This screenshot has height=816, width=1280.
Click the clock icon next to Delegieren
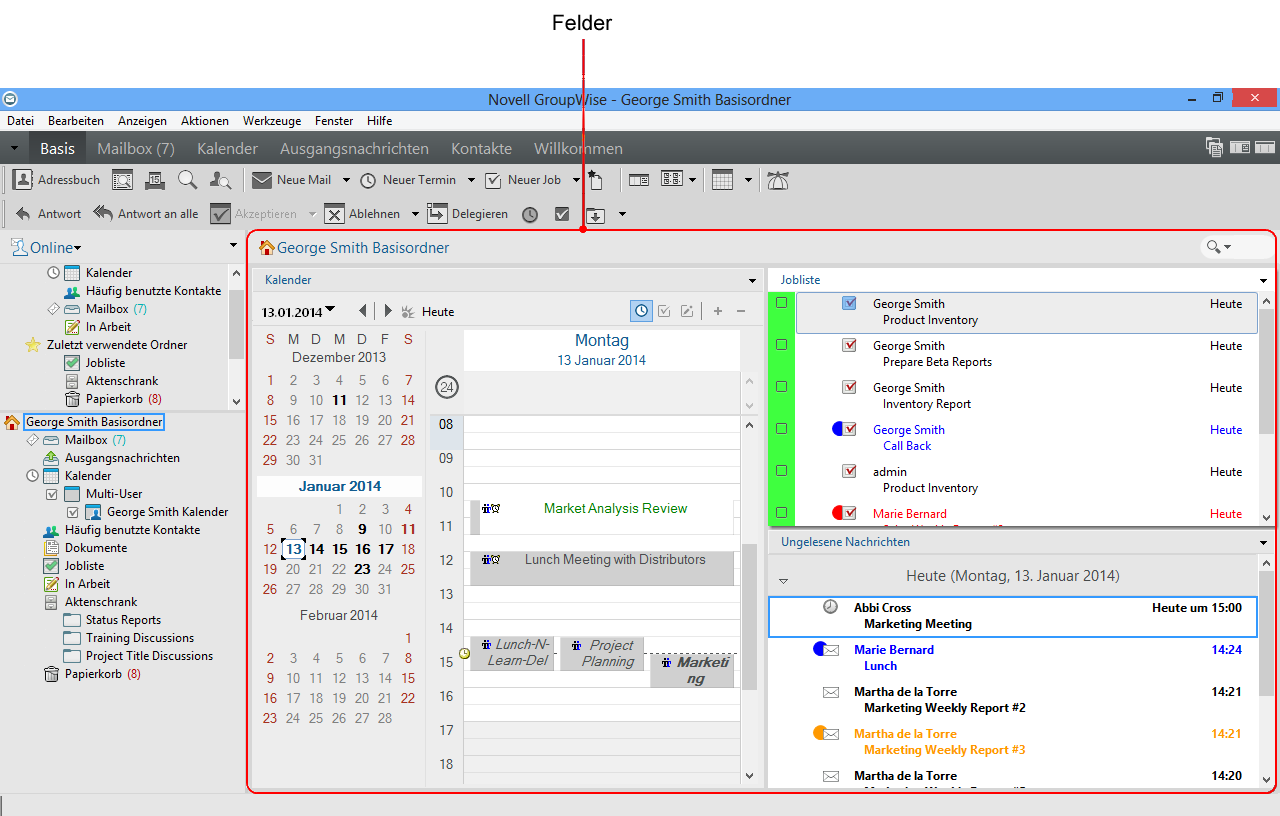point(530,214)
